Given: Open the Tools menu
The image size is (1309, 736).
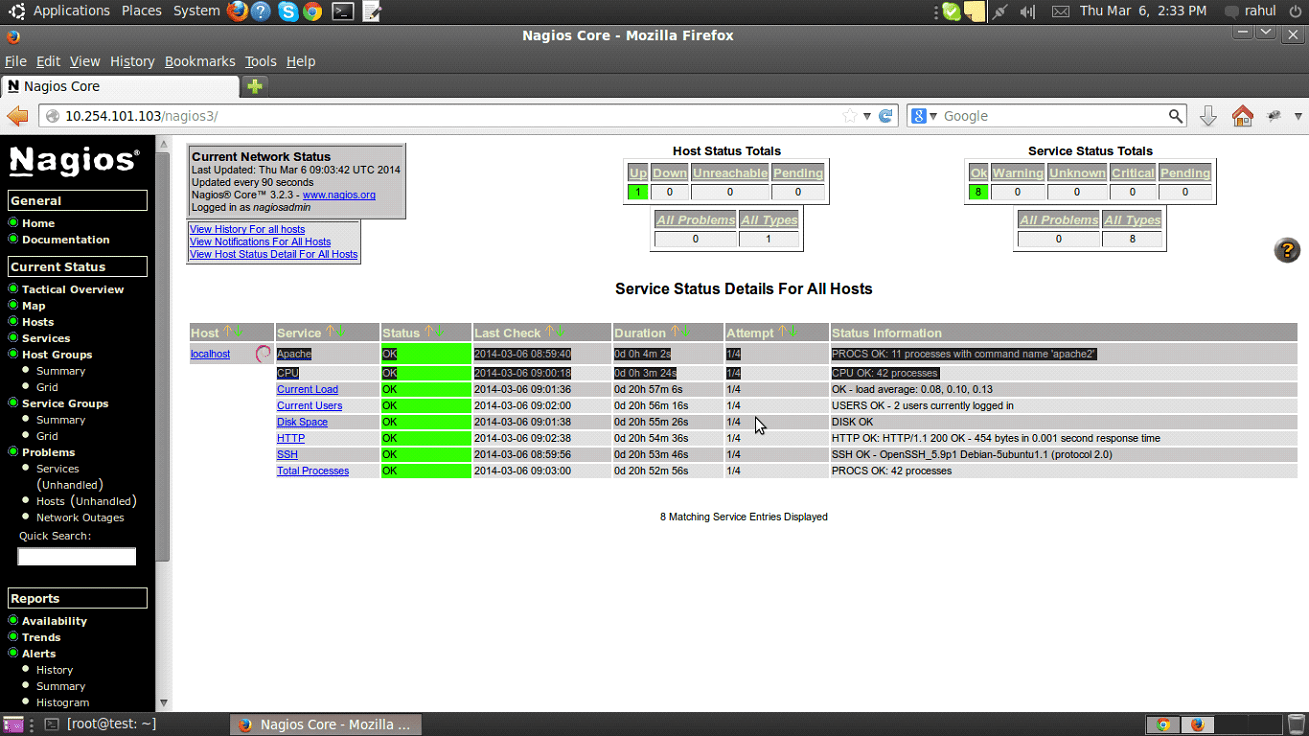Looking at the screenshot, I should (x=260, y=61).
